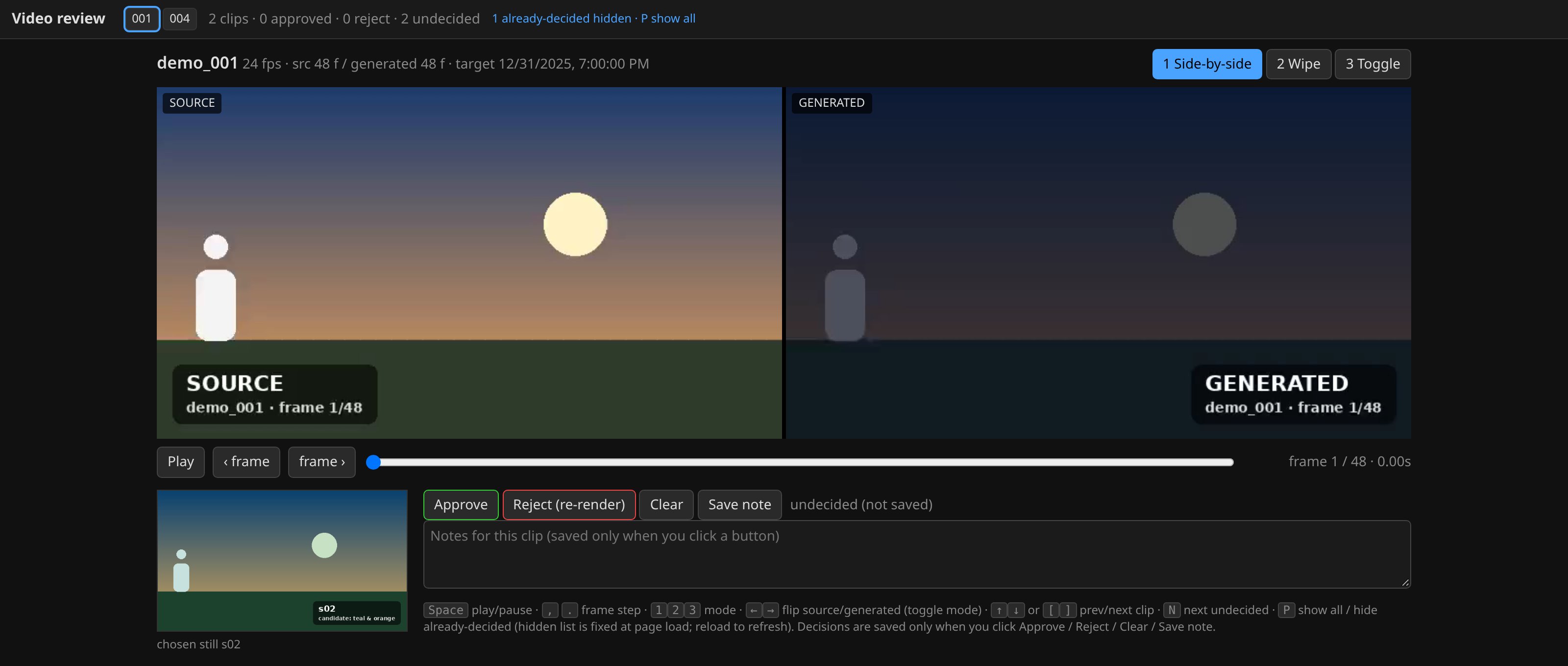Click the chosen still s02 thumbnail
Viewport: 1568px width, 666px height.
click(x=282, y=561)
